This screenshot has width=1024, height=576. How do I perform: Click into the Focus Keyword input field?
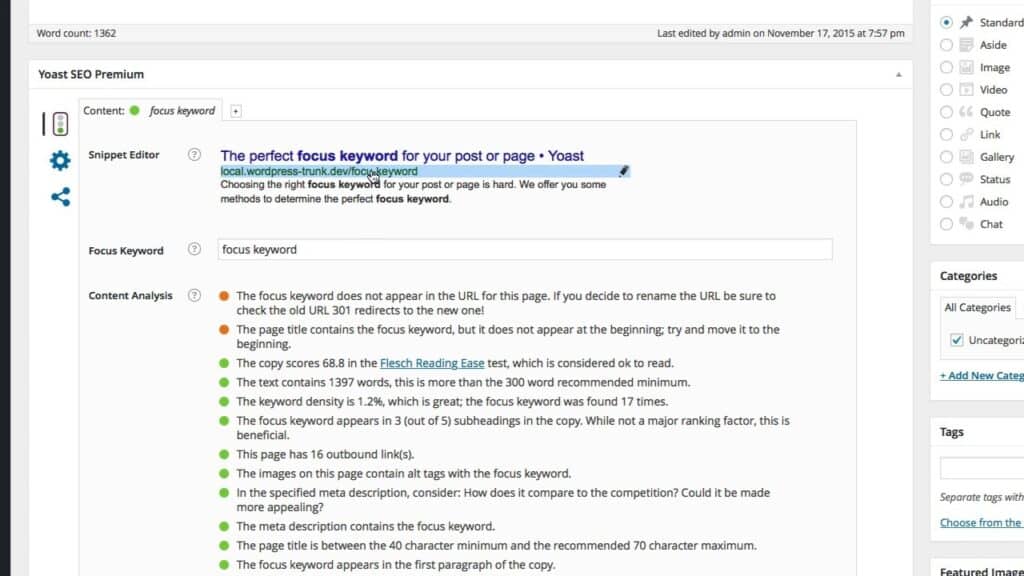click(x=524, y=250)
